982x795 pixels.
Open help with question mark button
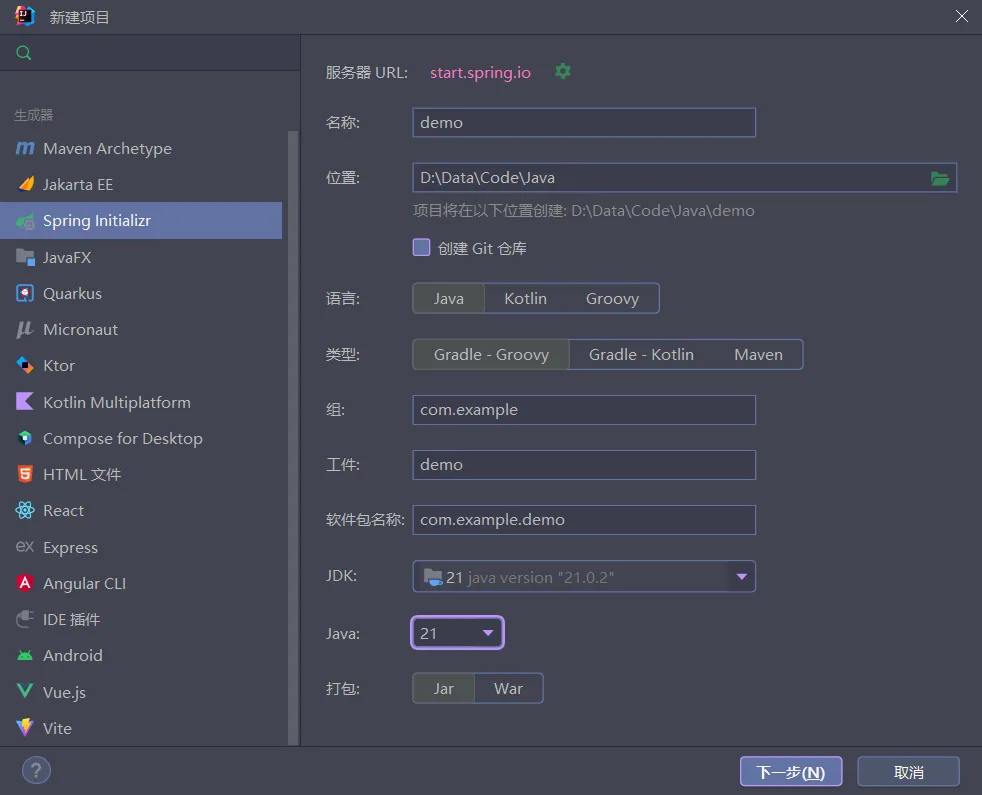36,771
